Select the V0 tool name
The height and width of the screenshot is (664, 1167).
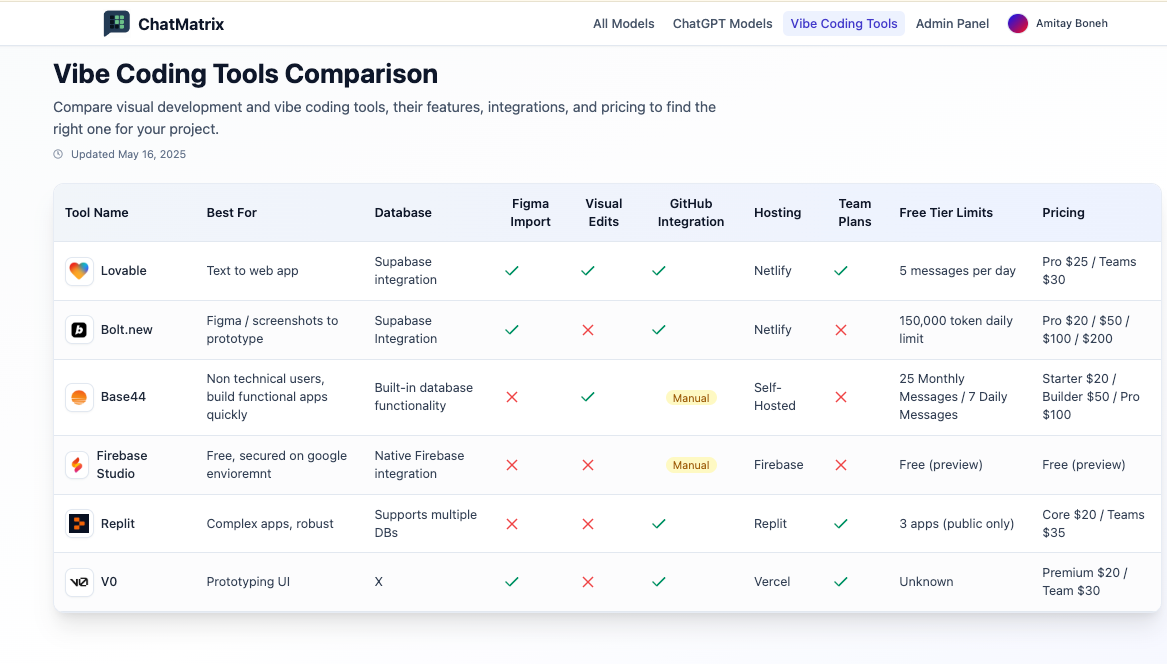click(109, 582)
